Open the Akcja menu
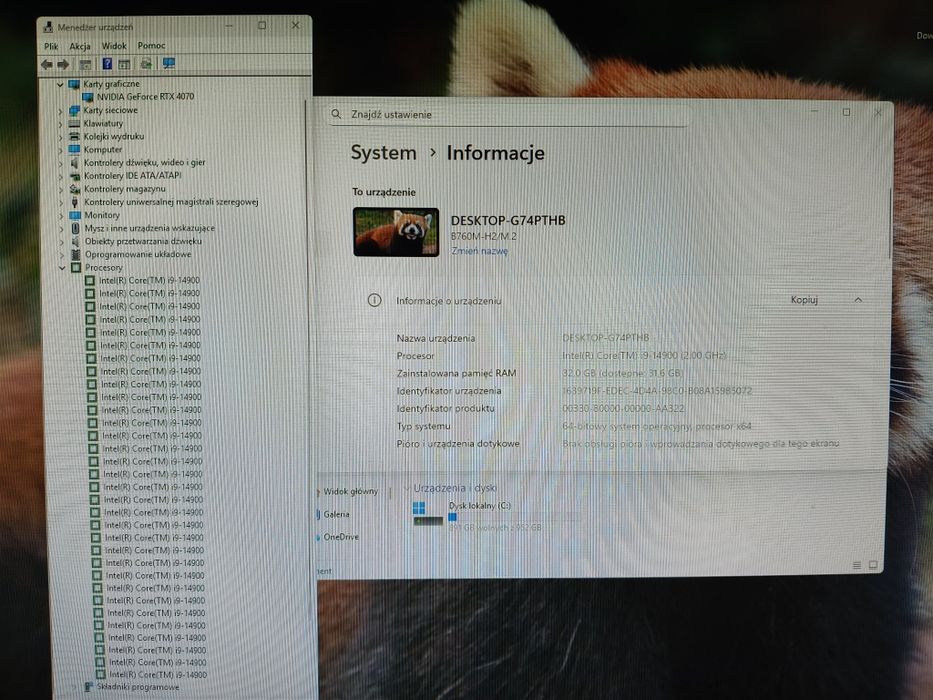The height and width of the screenshot is (700, 933). [80, 46]
